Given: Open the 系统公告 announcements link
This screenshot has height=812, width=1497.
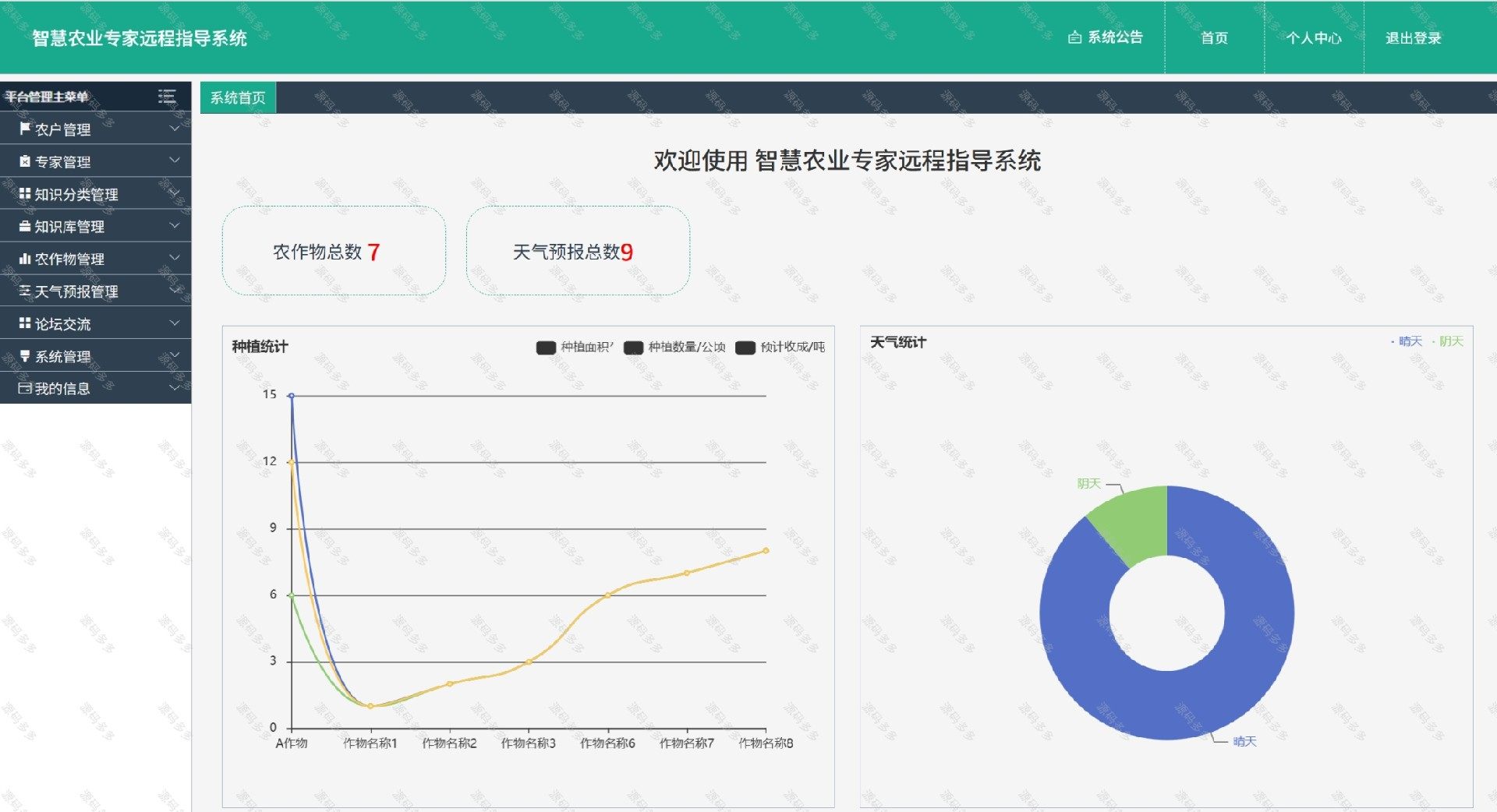Looking at the screenshot, I should click(1106, 37).
